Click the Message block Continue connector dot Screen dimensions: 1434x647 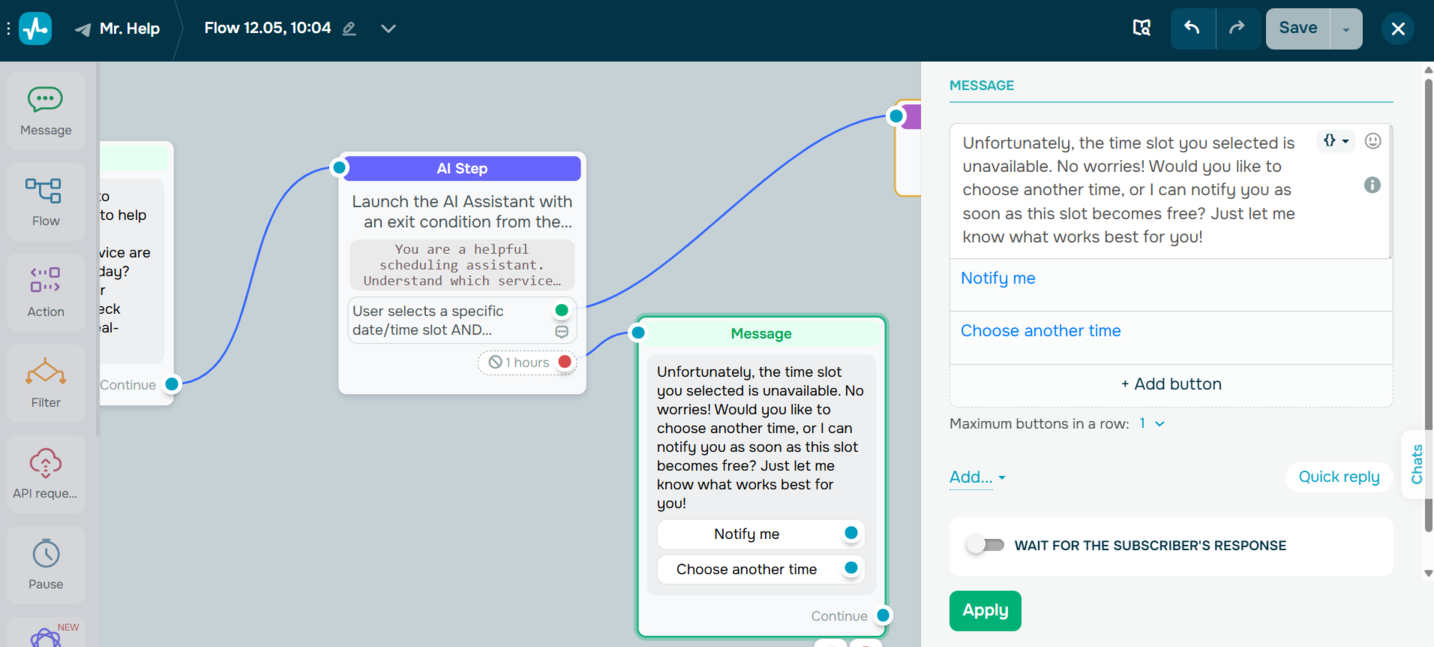883,615
